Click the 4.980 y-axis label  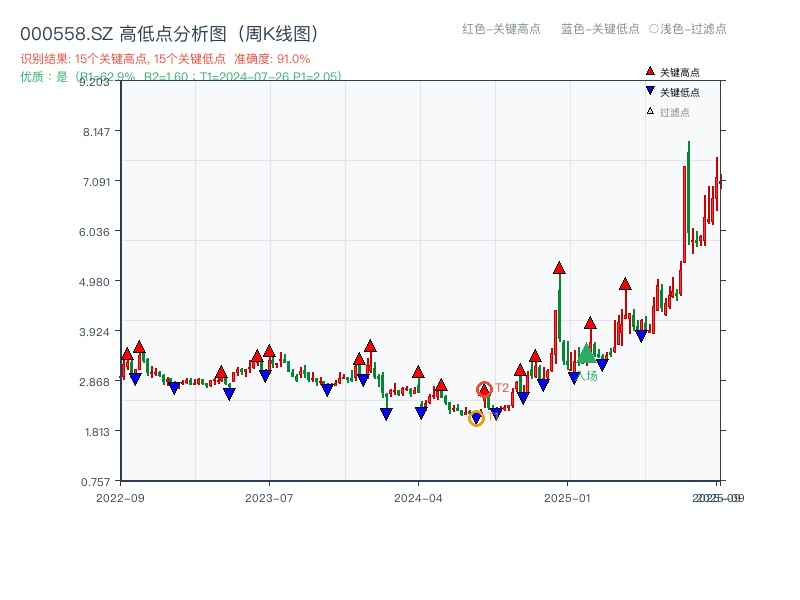coord(94,282)
